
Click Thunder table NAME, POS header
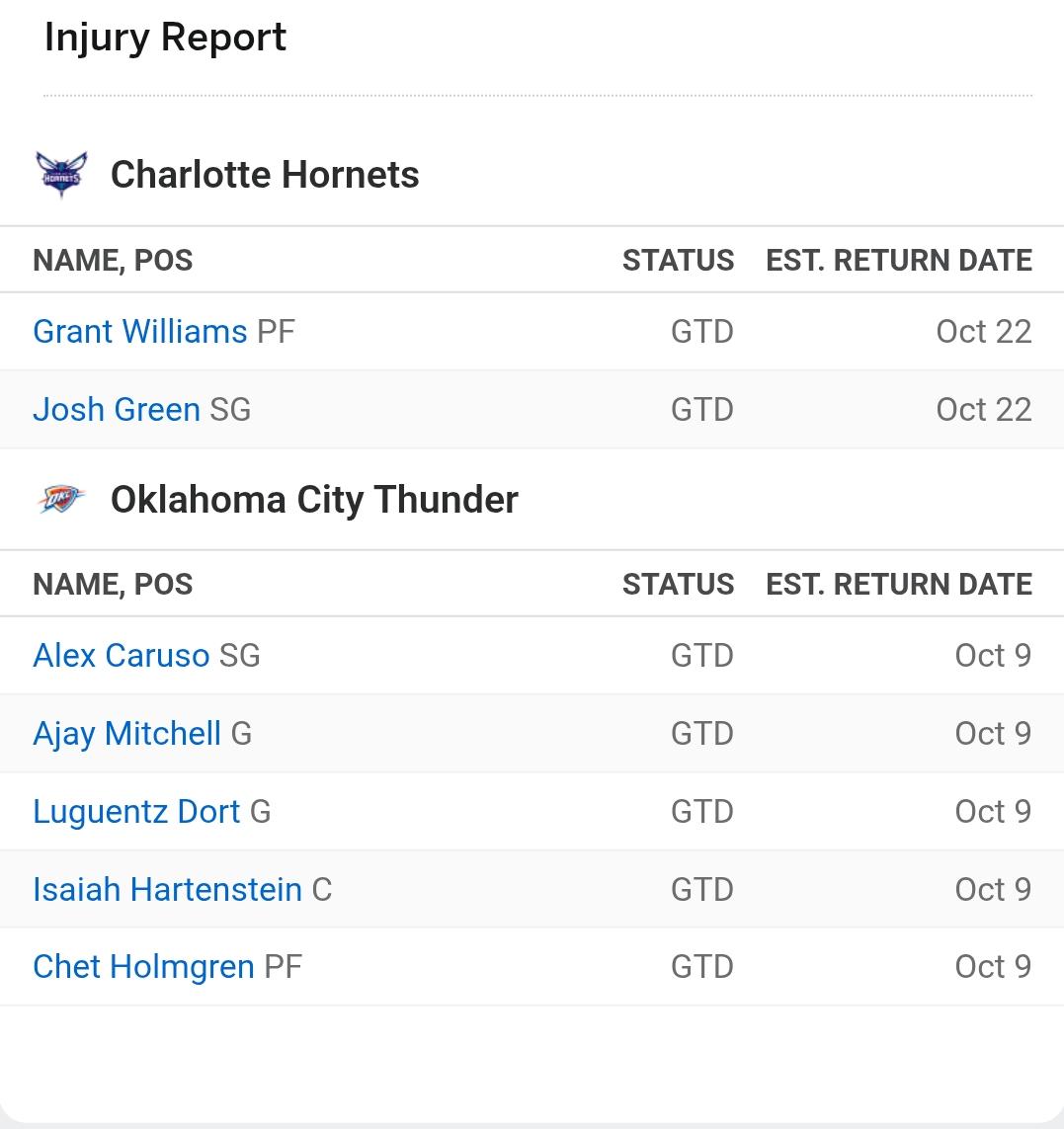coord(113,584)
